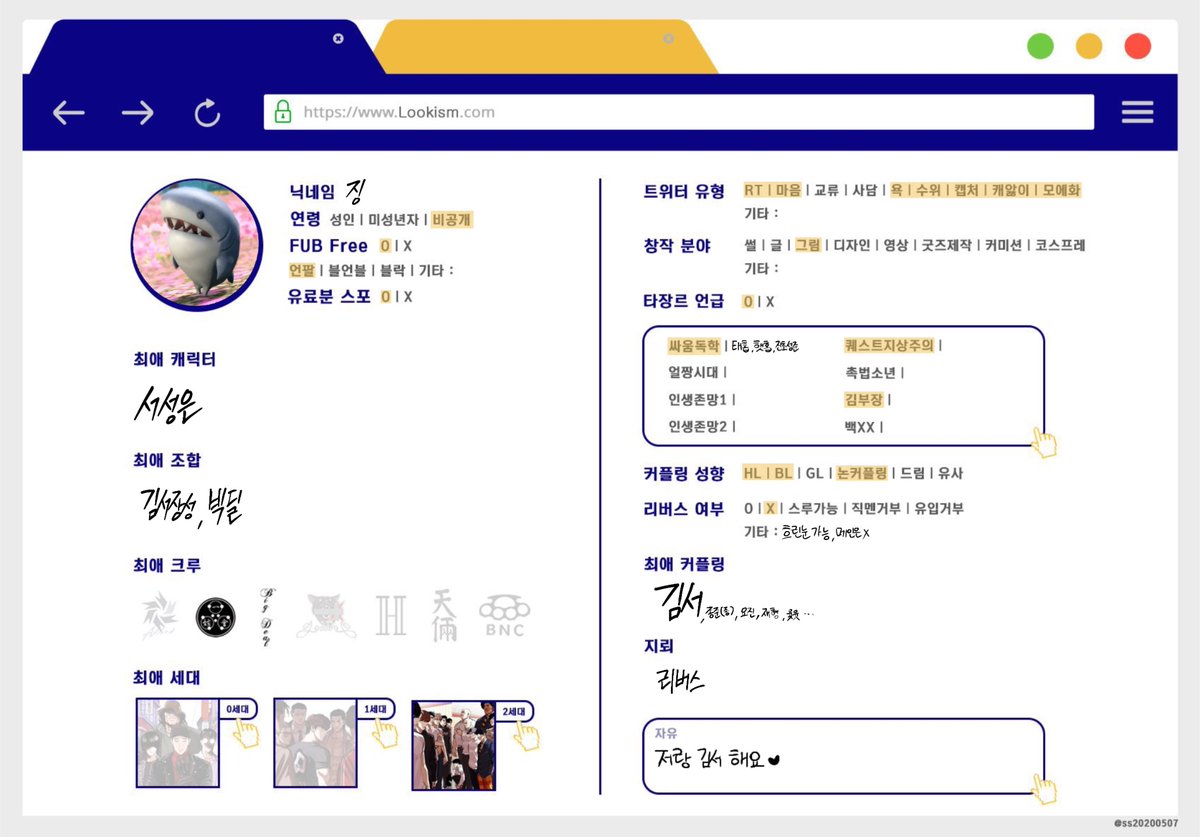Viewport: 1200px width, 837px height.
Task: Toggle the 캡처 Twitter type option
Action: tap(966, 190)
